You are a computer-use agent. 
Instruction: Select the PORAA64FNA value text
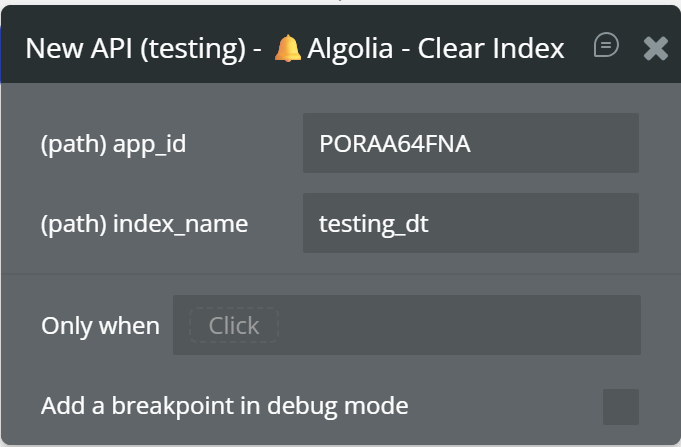394,144
